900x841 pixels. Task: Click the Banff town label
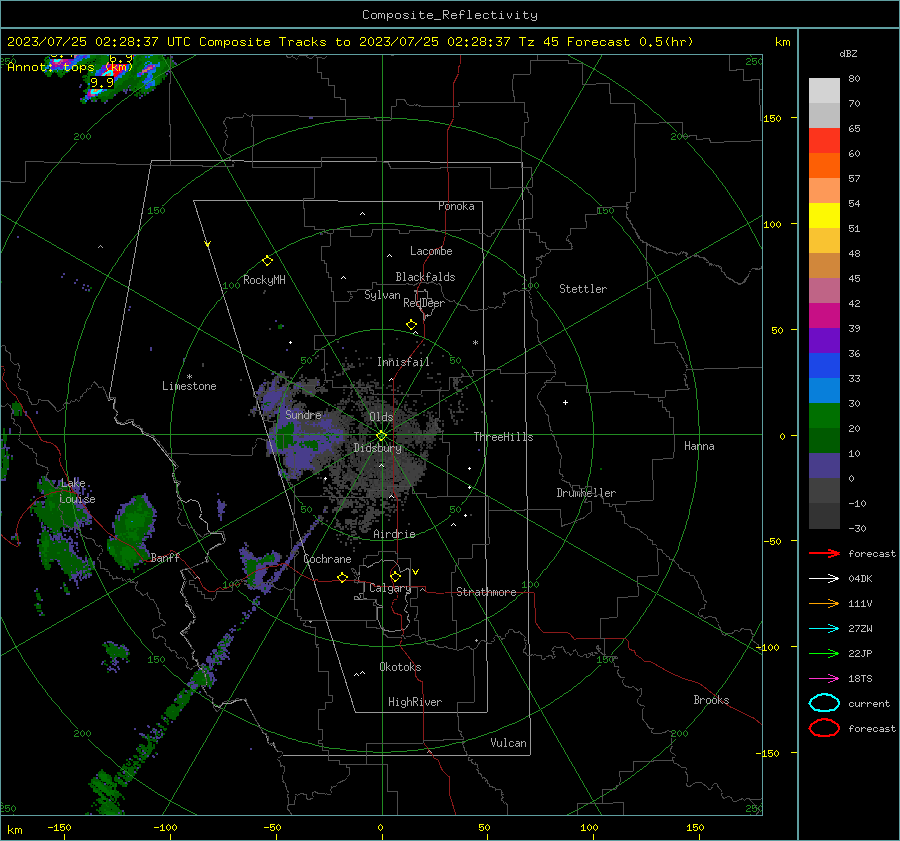(165, 557)
